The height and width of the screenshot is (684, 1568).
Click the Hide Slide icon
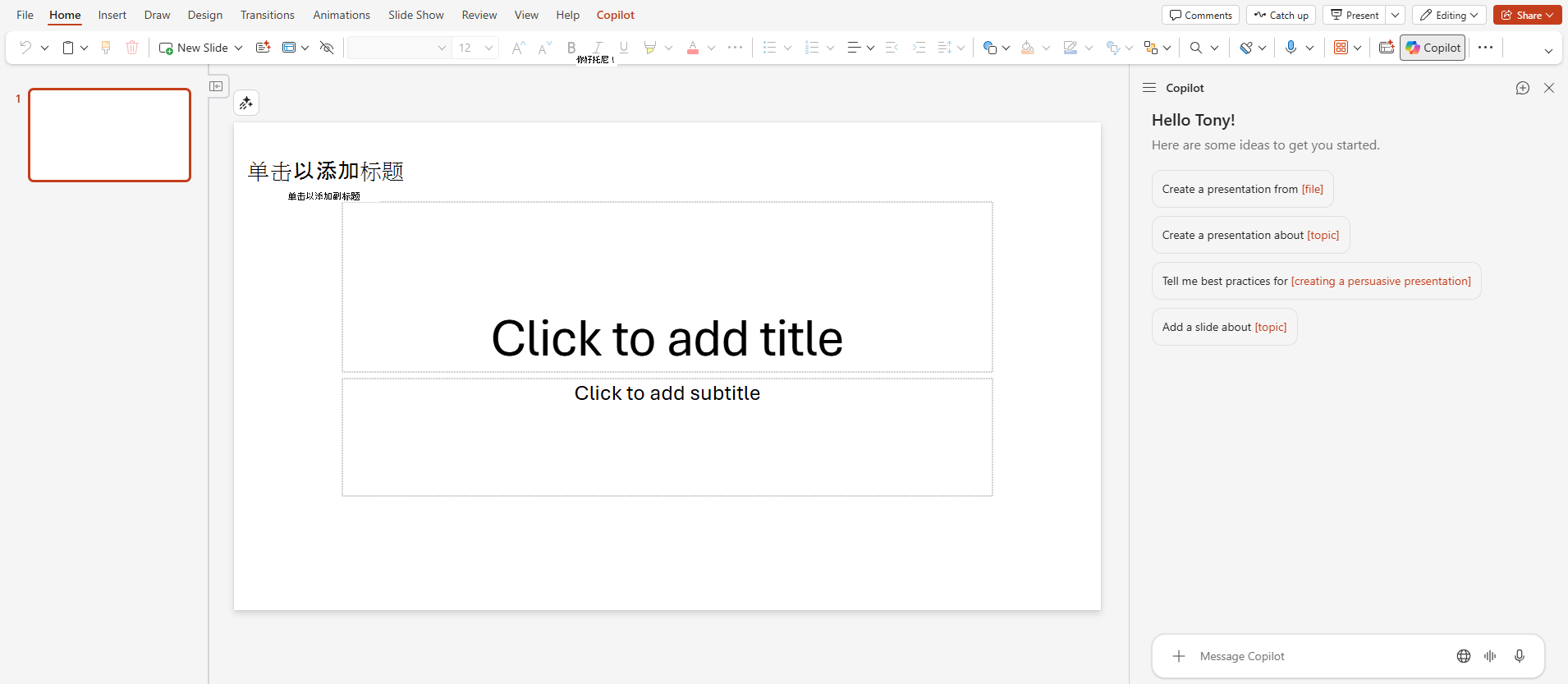click(327, 48)
